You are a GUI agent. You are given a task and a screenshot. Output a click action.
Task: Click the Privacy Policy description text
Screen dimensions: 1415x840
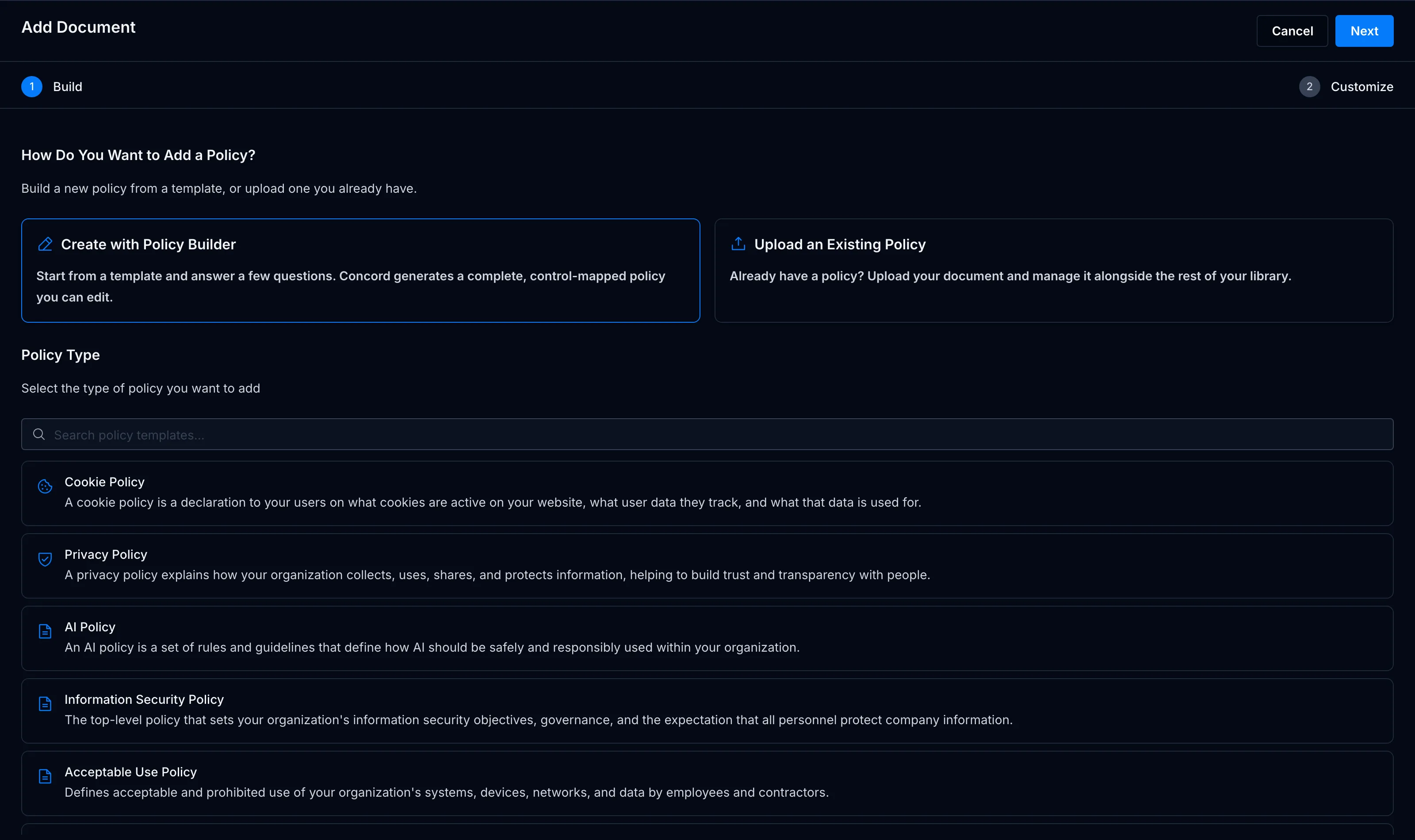click(497, 575)
